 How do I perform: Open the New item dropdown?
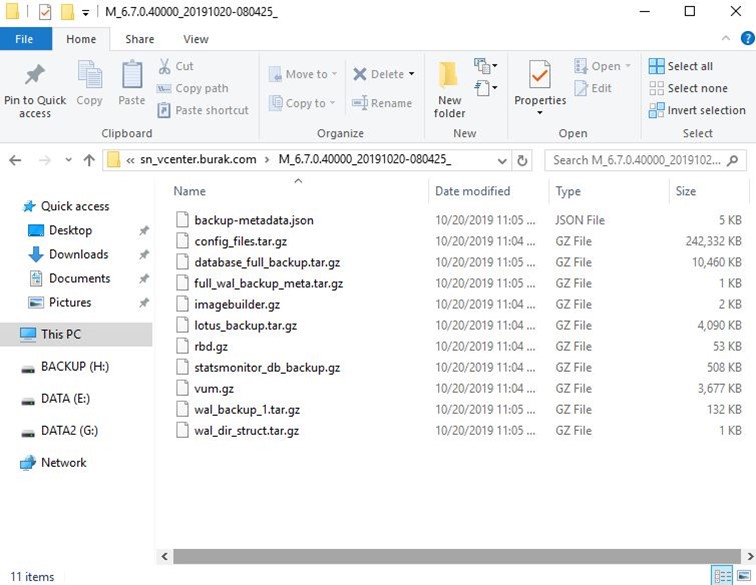486,66
